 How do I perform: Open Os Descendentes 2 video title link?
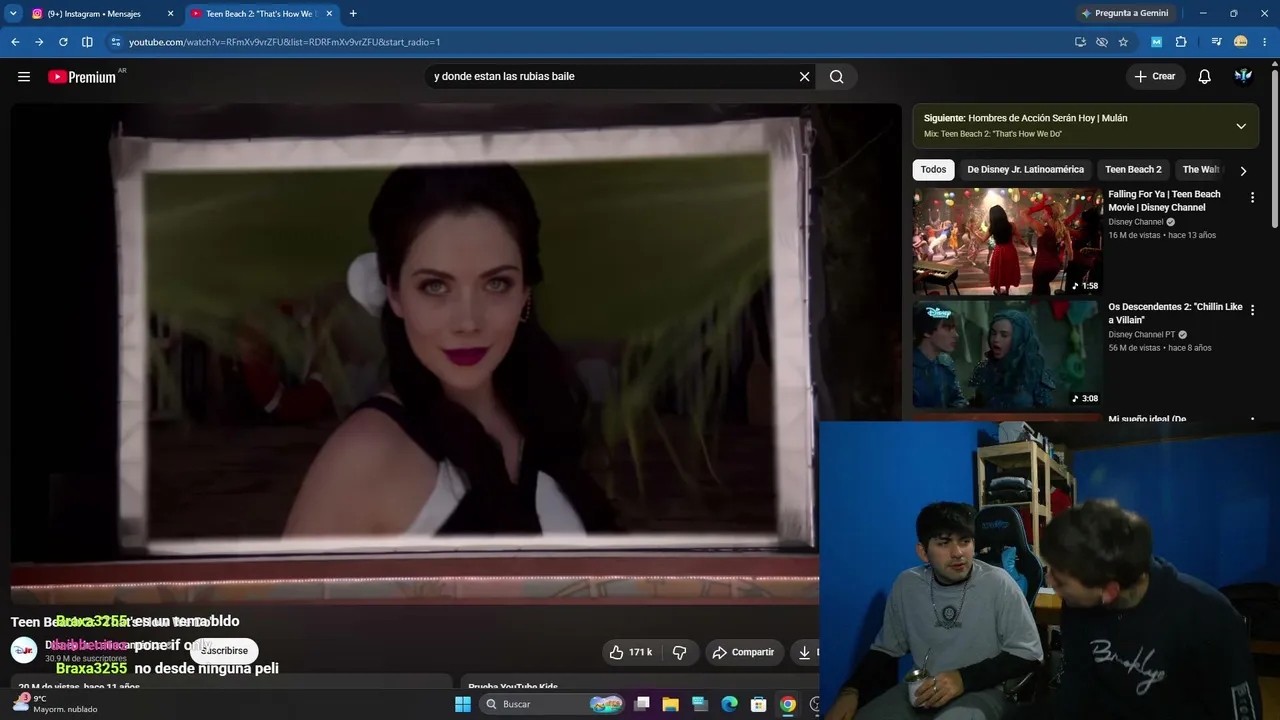[x=1175, y=313]
